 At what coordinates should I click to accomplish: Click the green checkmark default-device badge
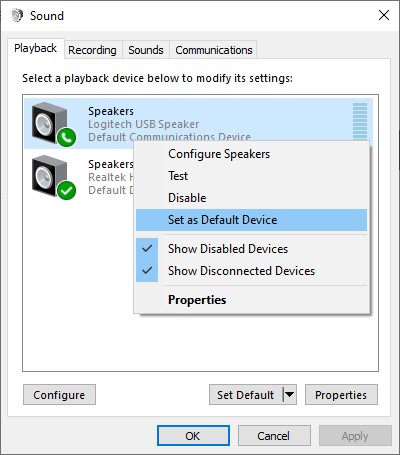pos(66,190)
